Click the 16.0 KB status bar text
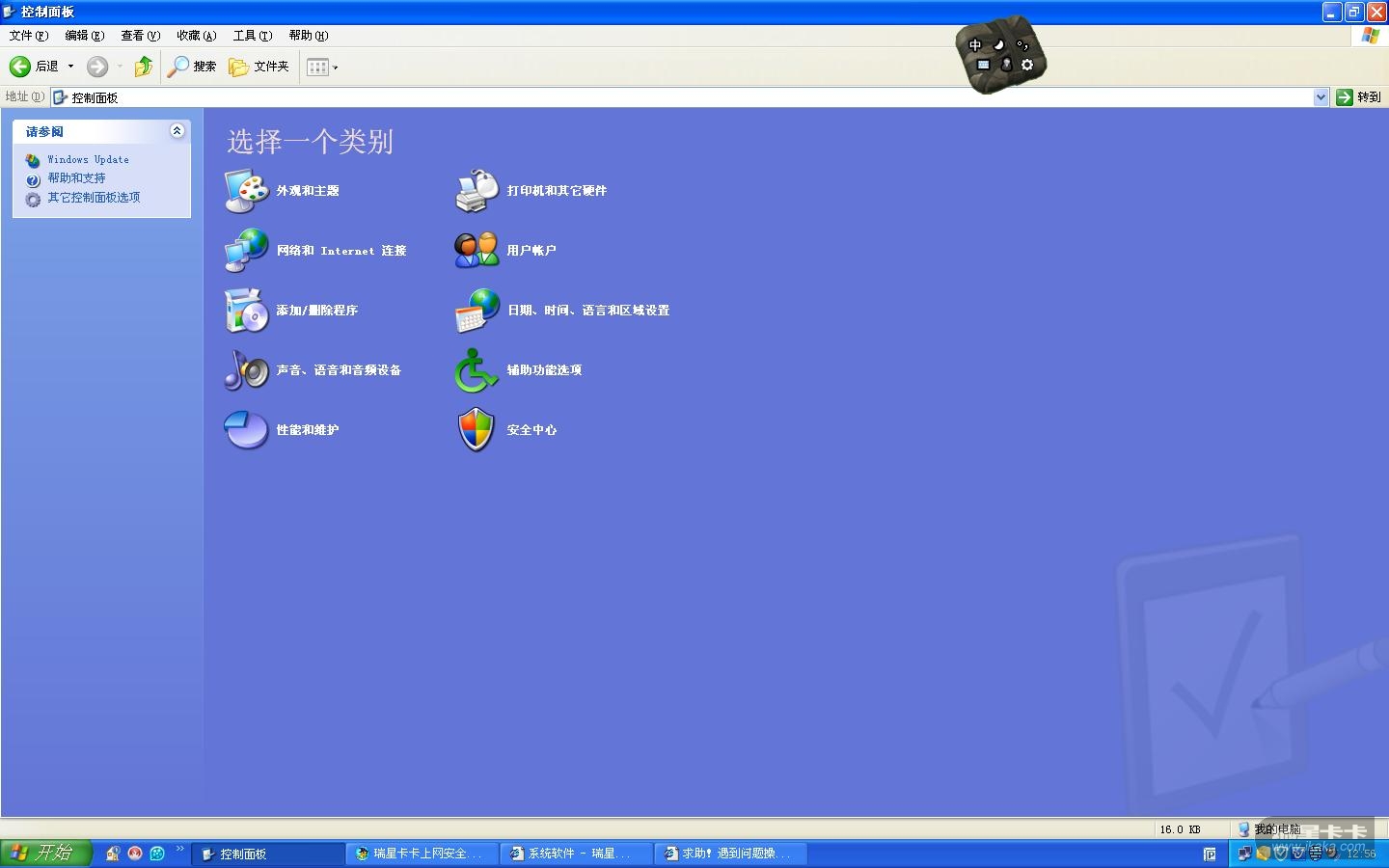This screenshot has height=868, width=1389. click(x=1180, y=829)
